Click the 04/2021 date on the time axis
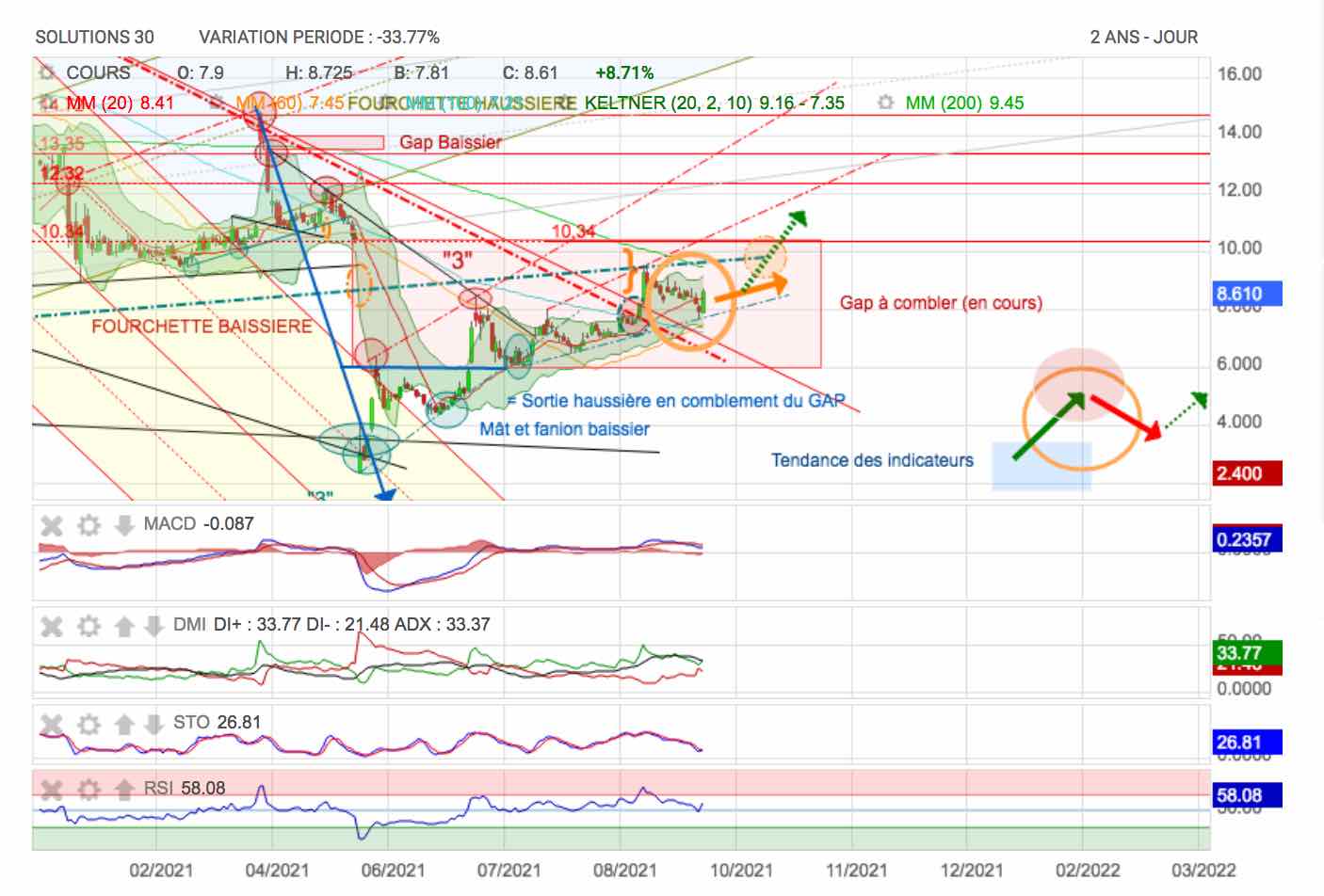The height and width of the screenshot is (896, 1324). [x=277, y=871]
